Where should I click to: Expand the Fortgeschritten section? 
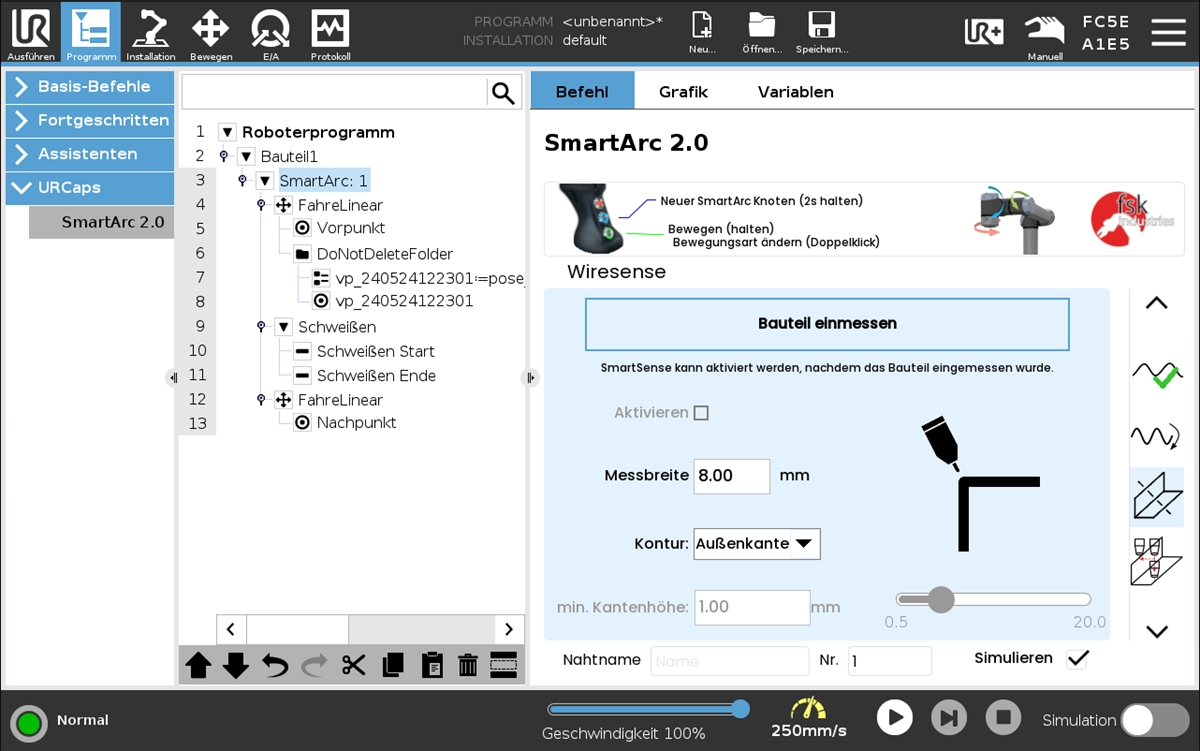click(x=90, y=121)
